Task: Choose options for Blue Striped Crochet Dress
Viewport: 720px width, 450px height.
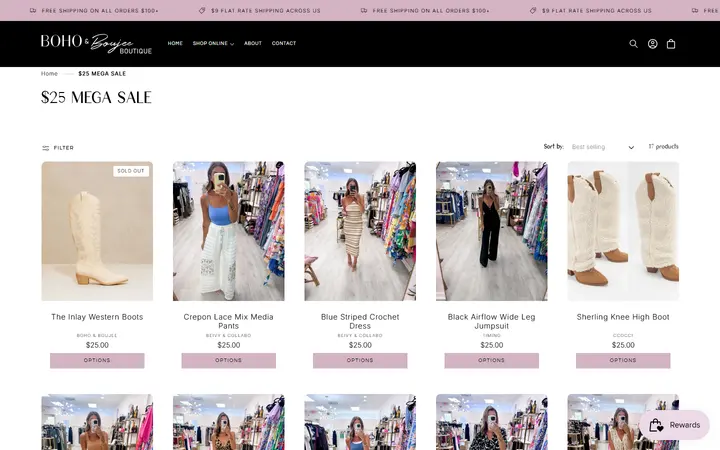Action: point(360,360)
